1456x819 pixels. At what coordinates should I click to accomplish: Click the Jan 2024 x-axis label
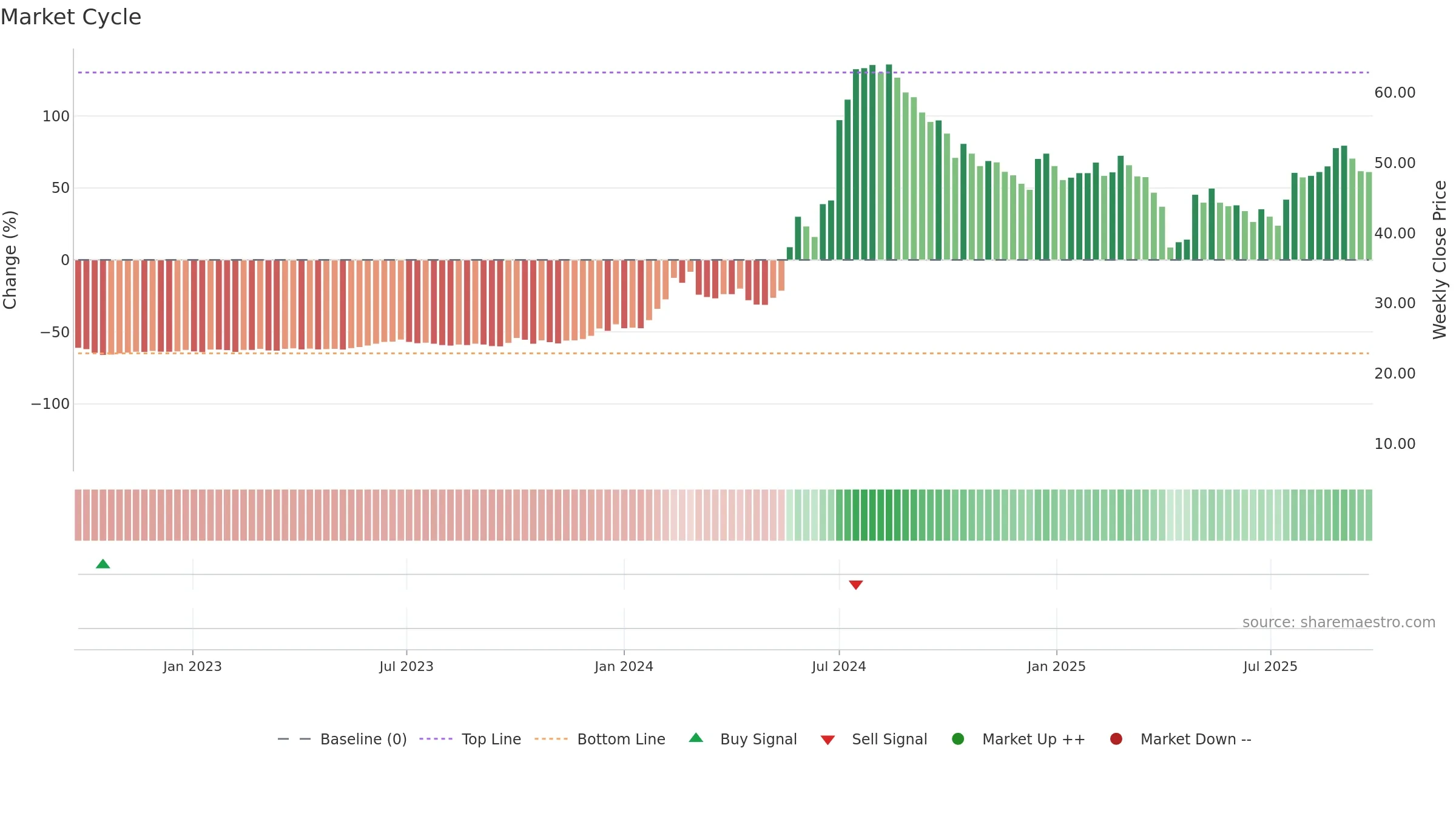point(624,667)
